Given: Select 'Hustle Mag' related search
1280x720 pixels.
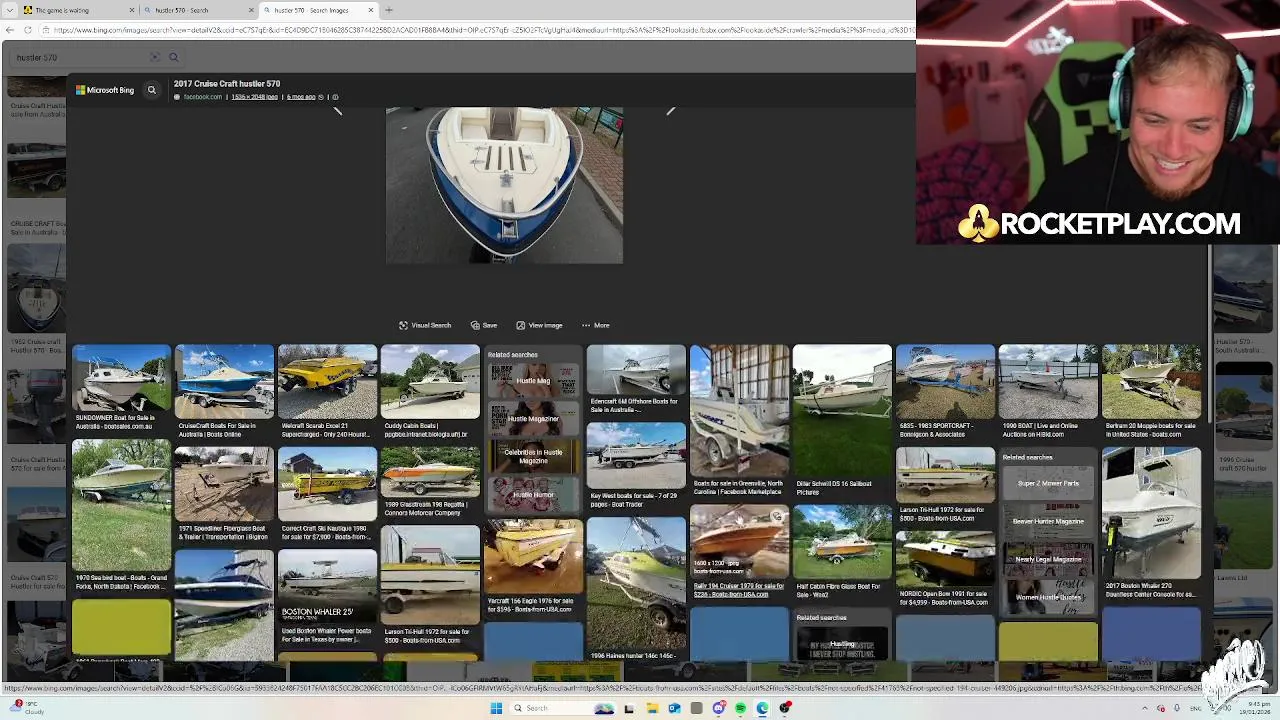Looking at the screenshot, I should (x=533, y=380).
